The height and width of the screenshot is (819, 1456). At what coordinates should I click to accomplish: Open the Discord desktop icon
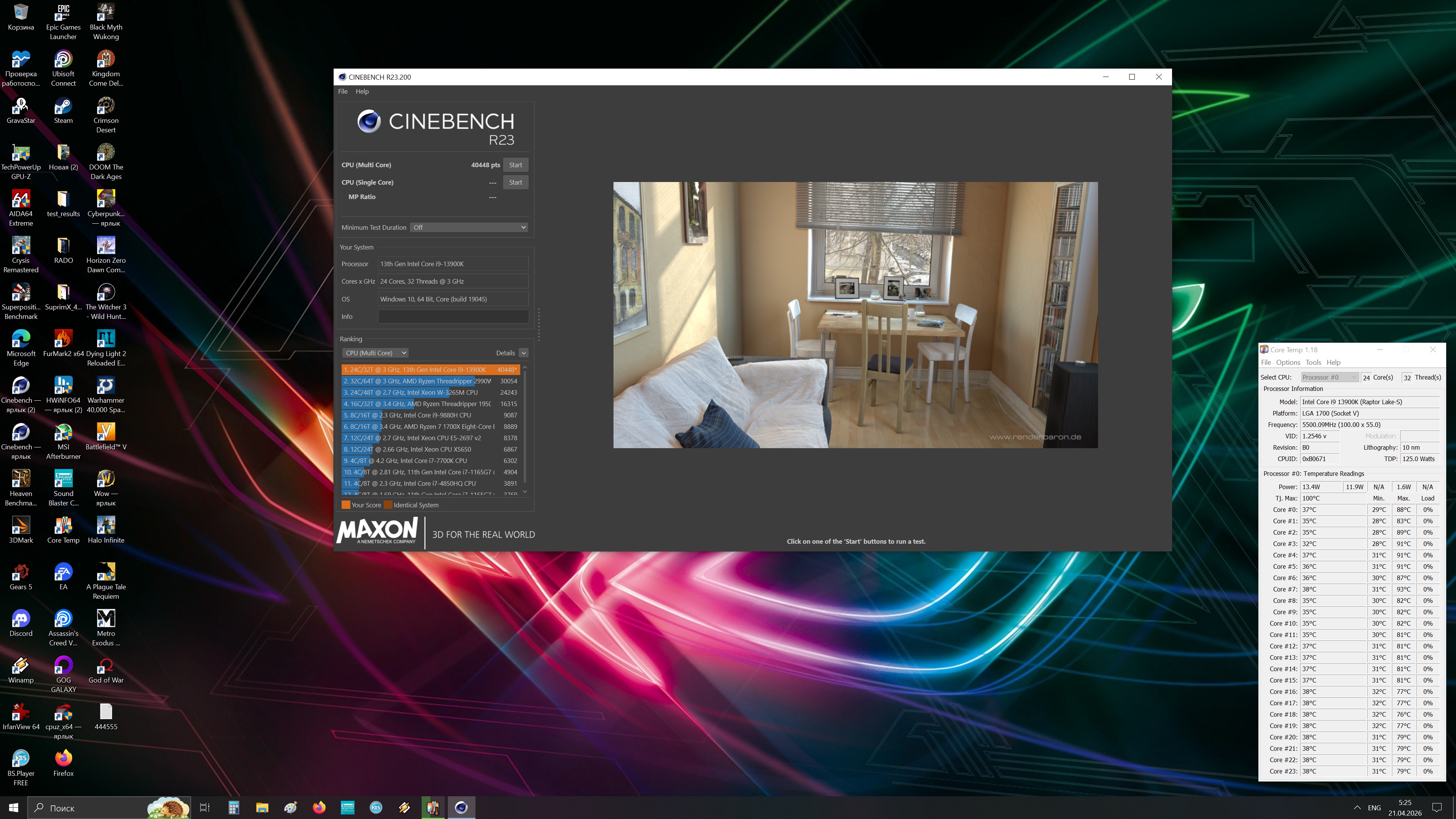pyautogui.click(x=21, y=619)
